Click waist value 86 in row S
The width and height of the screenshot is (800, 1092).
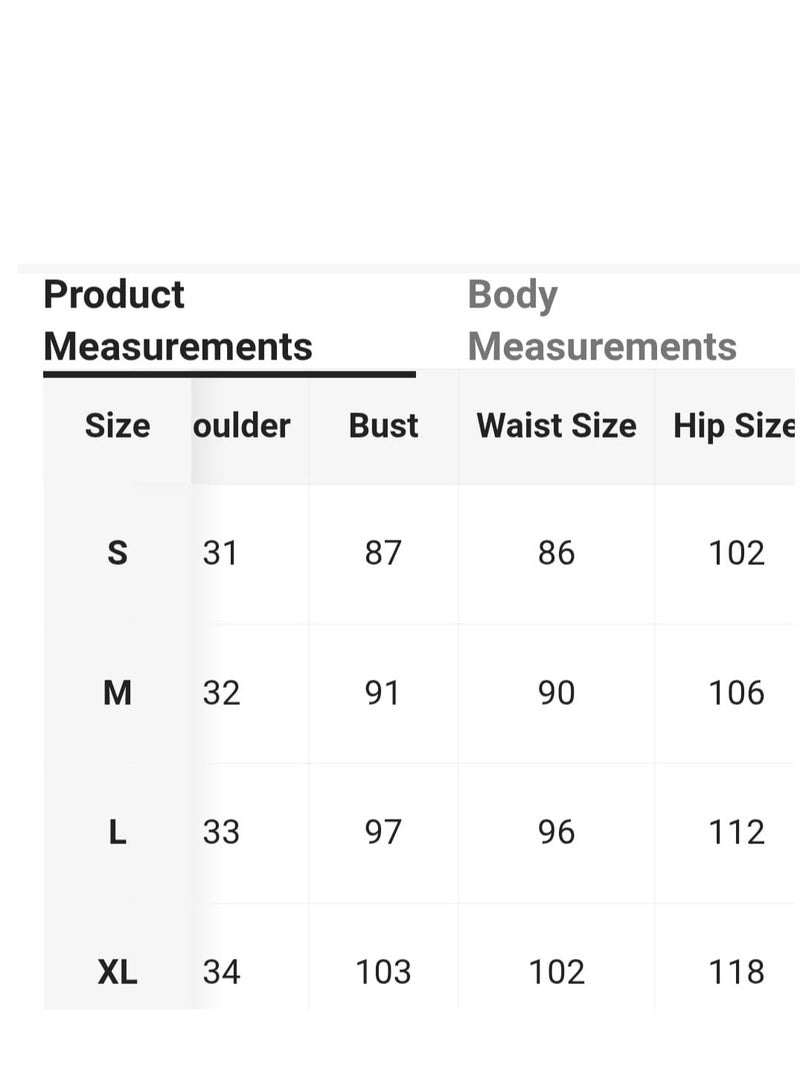(x=556, y=553)
